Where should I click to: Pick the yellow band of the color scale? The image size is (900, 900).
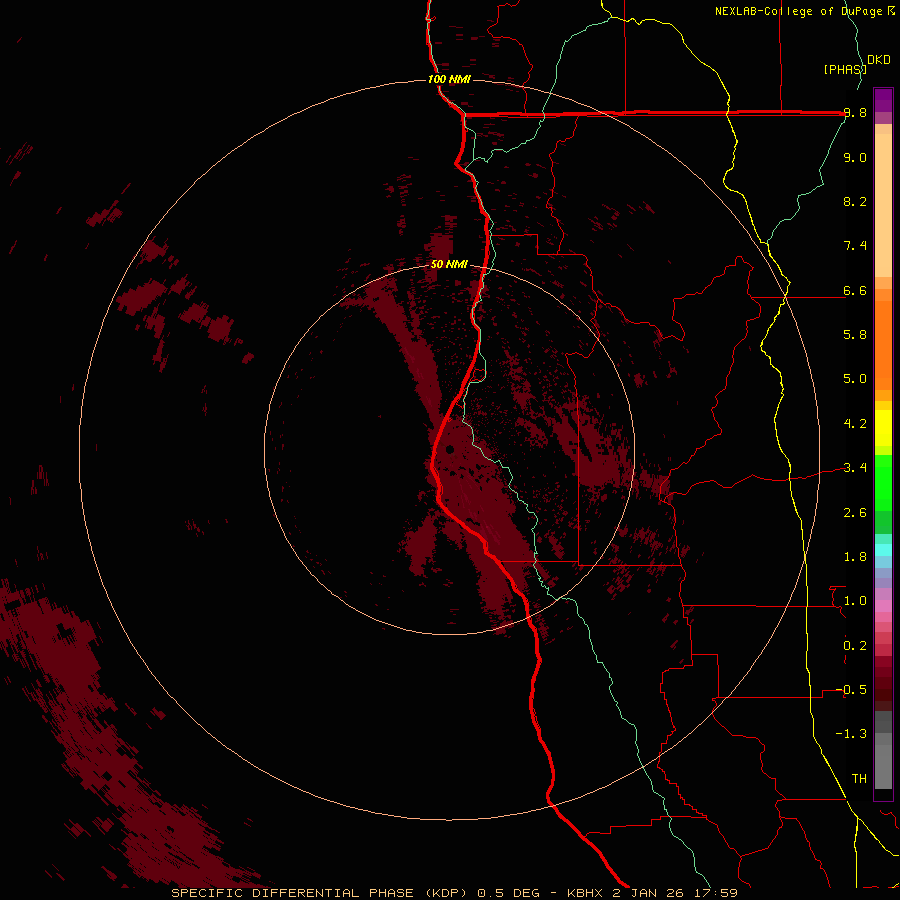[883, 428]
